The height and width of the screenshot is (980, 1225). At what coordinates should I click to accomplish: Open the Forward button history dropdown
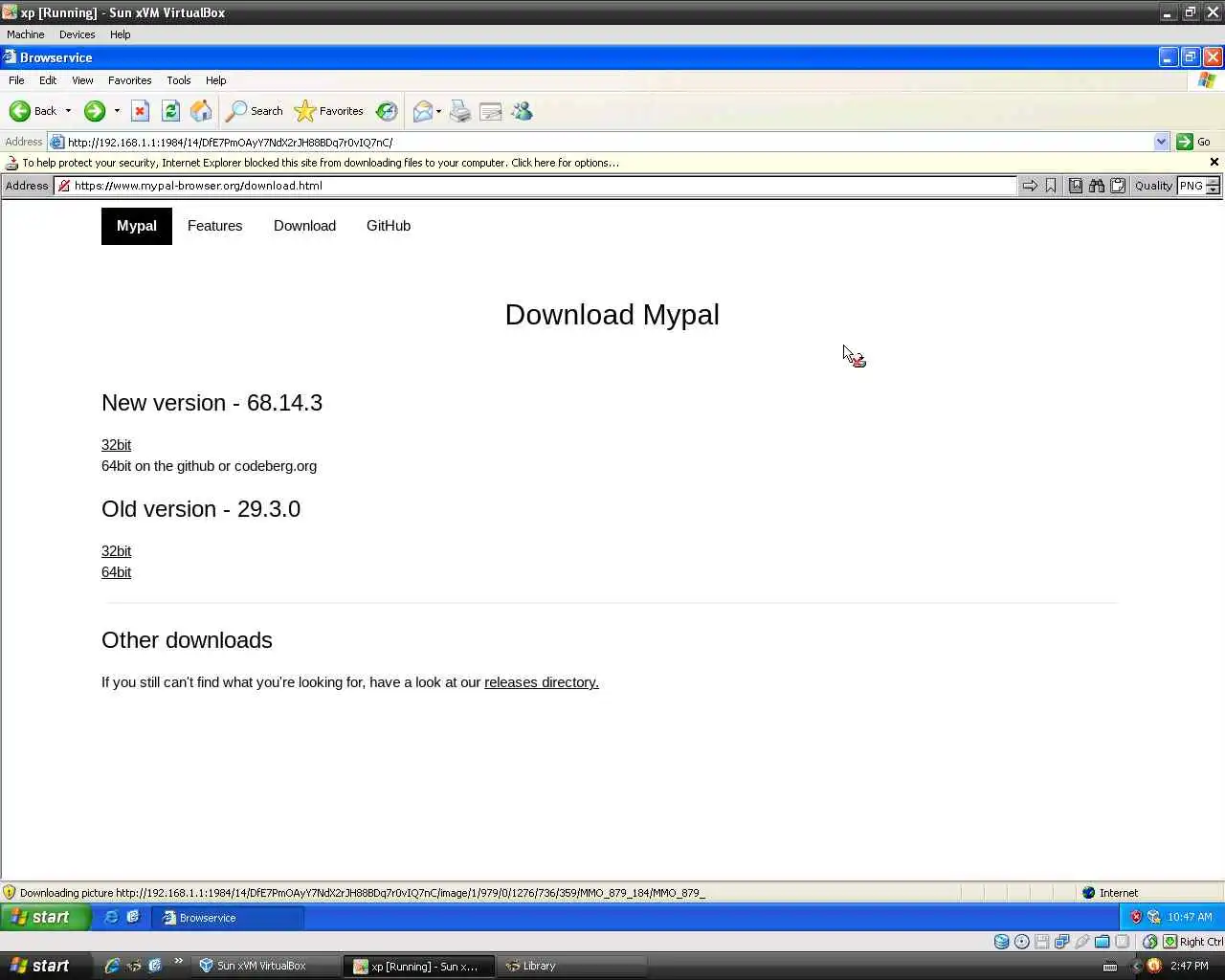coord(117,111)
